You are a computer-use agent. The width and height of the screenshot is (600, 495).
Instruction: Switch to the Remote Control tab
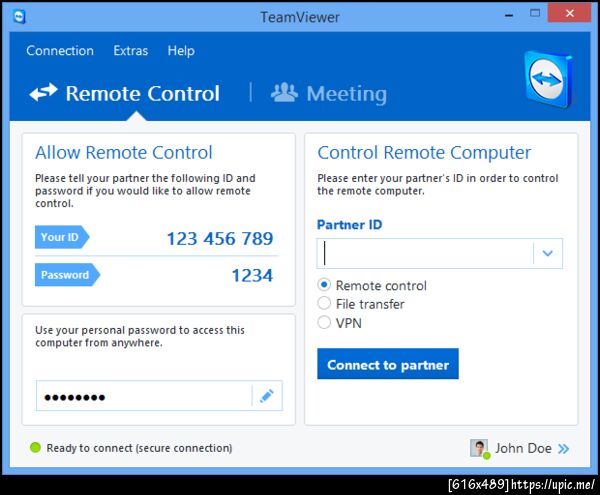[x=124, y=93]
